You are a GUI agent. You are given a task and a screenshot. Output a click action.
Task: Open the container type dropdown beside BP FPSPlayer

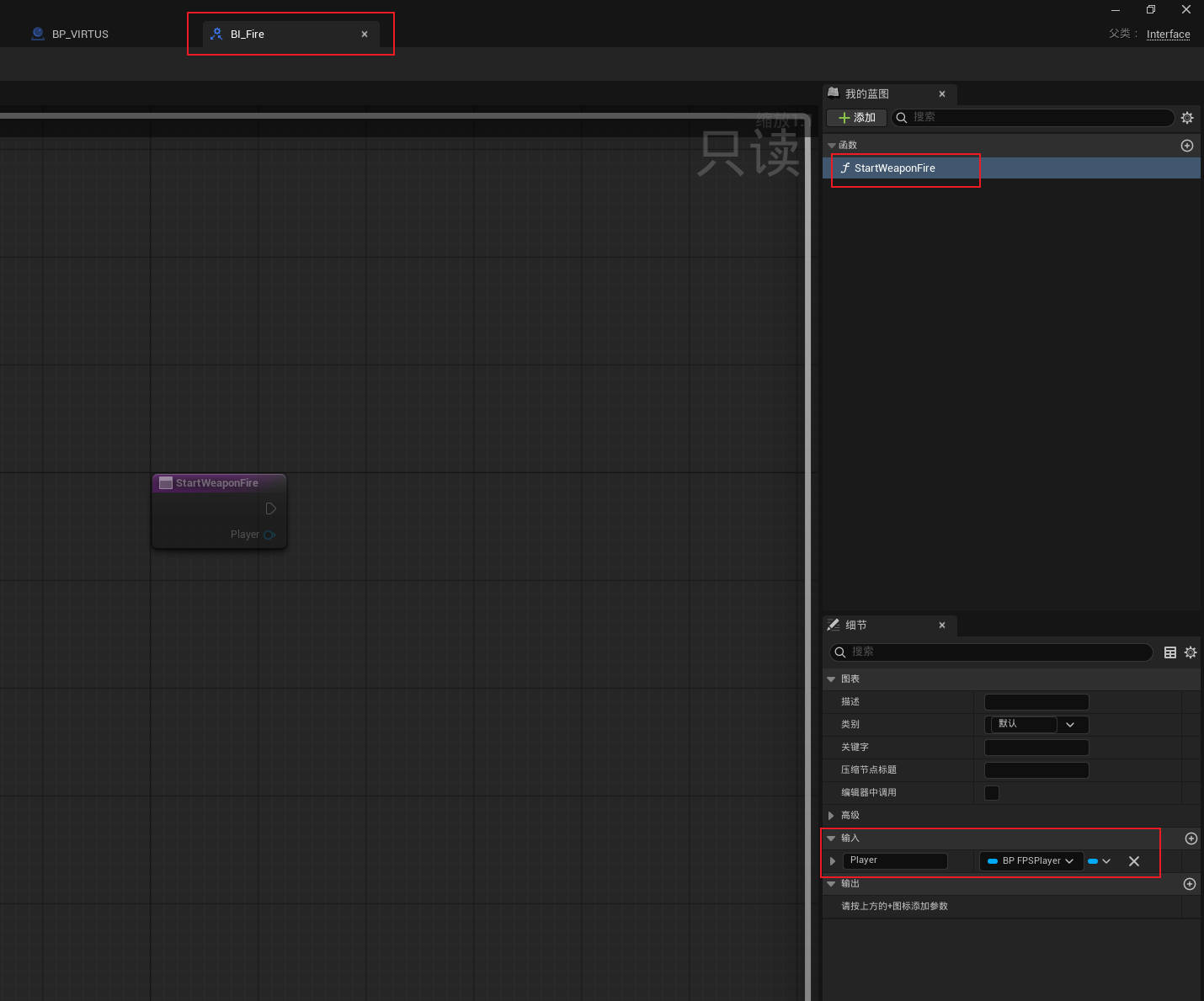point(1100,861)
